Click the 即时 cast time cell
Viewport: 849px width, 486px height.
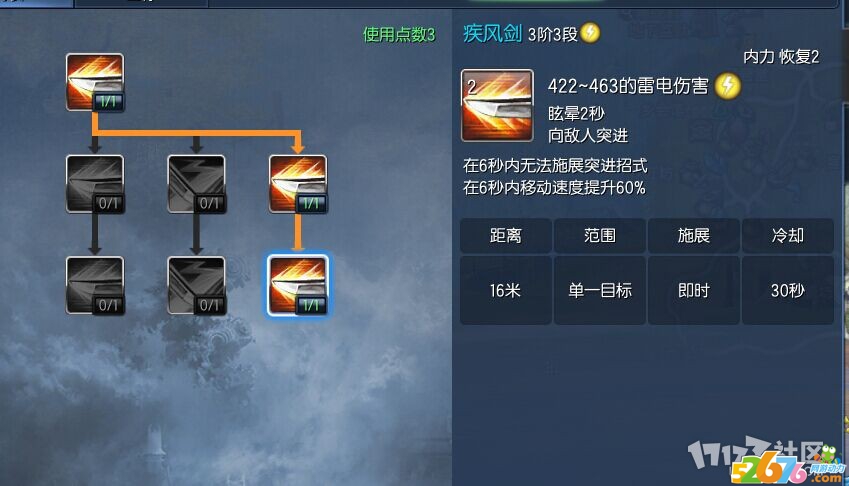pyautogui.click(x=694, y=291)
